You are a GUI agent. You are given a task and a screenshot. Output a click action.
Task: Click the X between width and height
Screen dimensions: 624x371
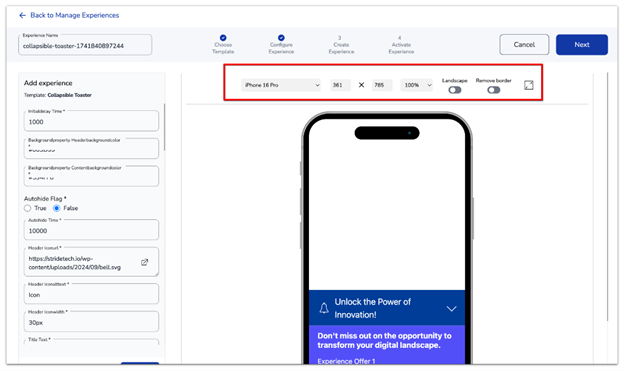tap(361, 85)
